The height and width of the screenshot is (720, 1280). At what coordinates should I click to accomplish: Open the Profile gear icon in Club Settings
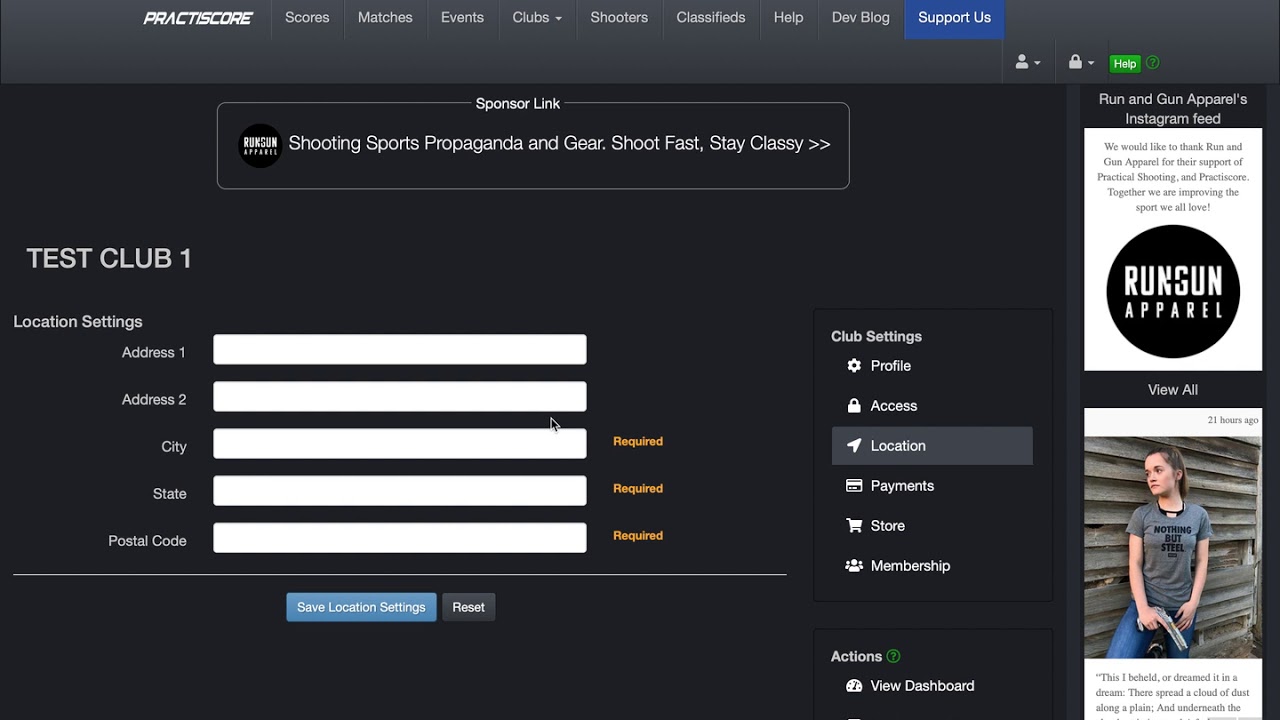[x=854, y=366]
